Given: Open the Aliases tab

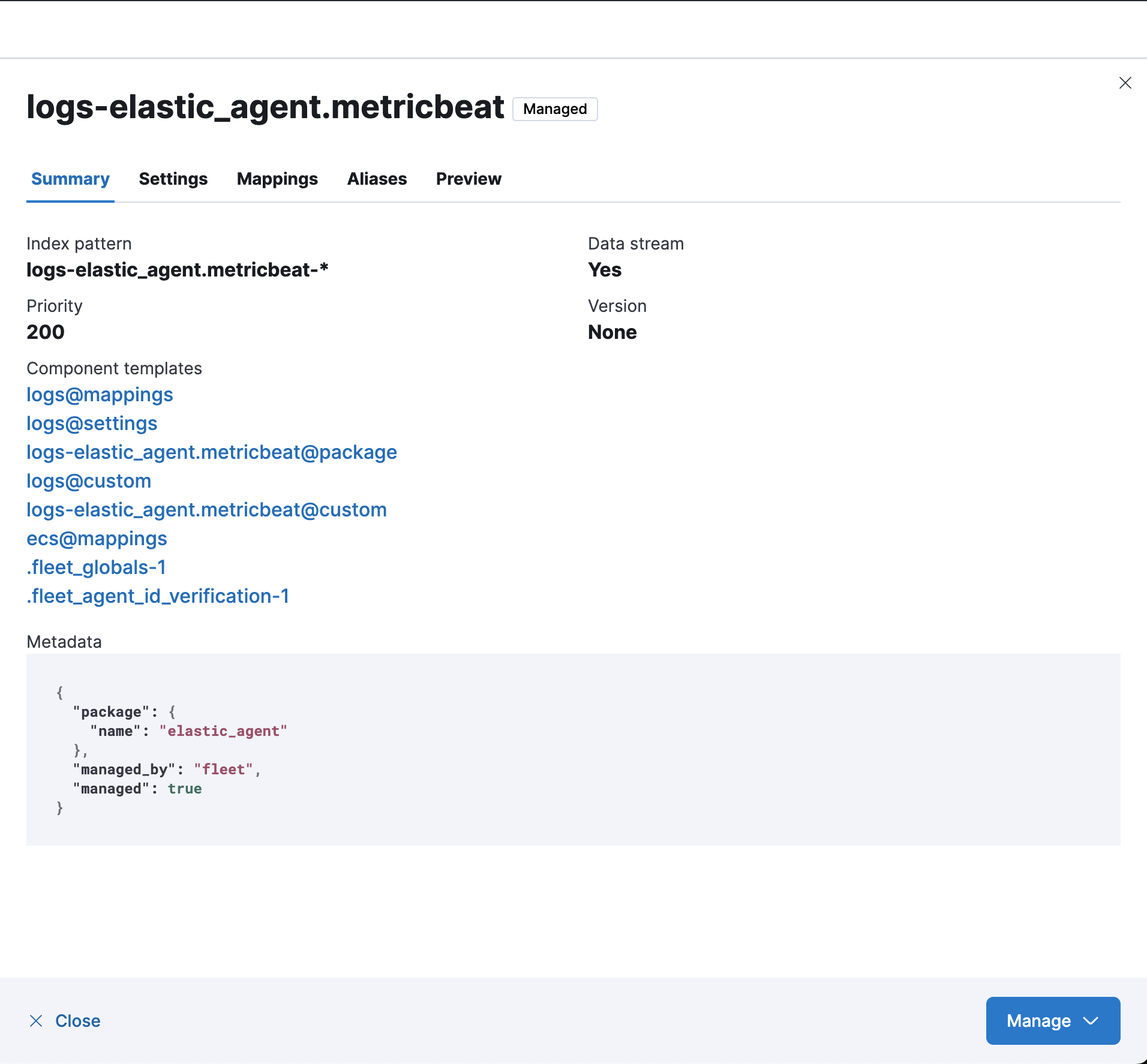Looking at the screenshot, I should [377, 179].
